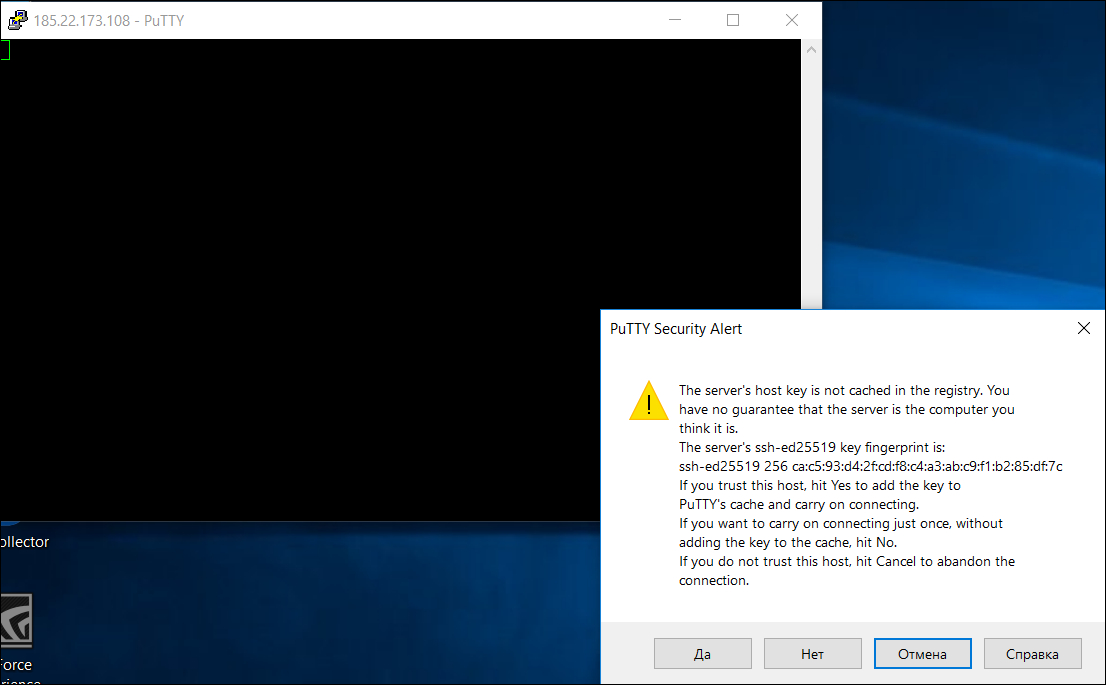This screenshot has height=685, width=1106.
Task: Click the highlighted Отмена button
Action: point(922,653)
